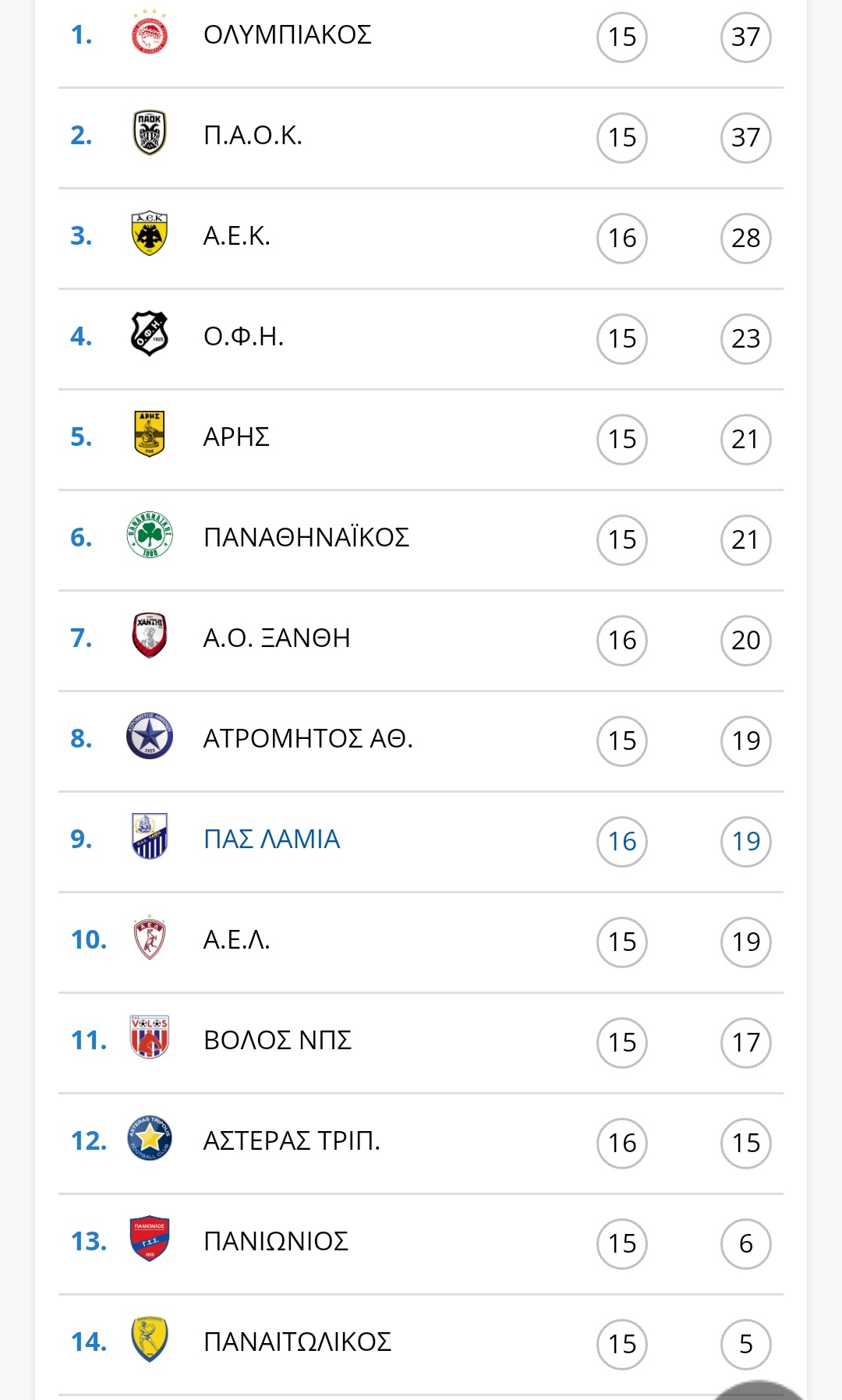Select ΠΑΣ ΛΑΜΙΑ's 16 games played circle
Screen dimensions: 842x1400
click(622, 841)
